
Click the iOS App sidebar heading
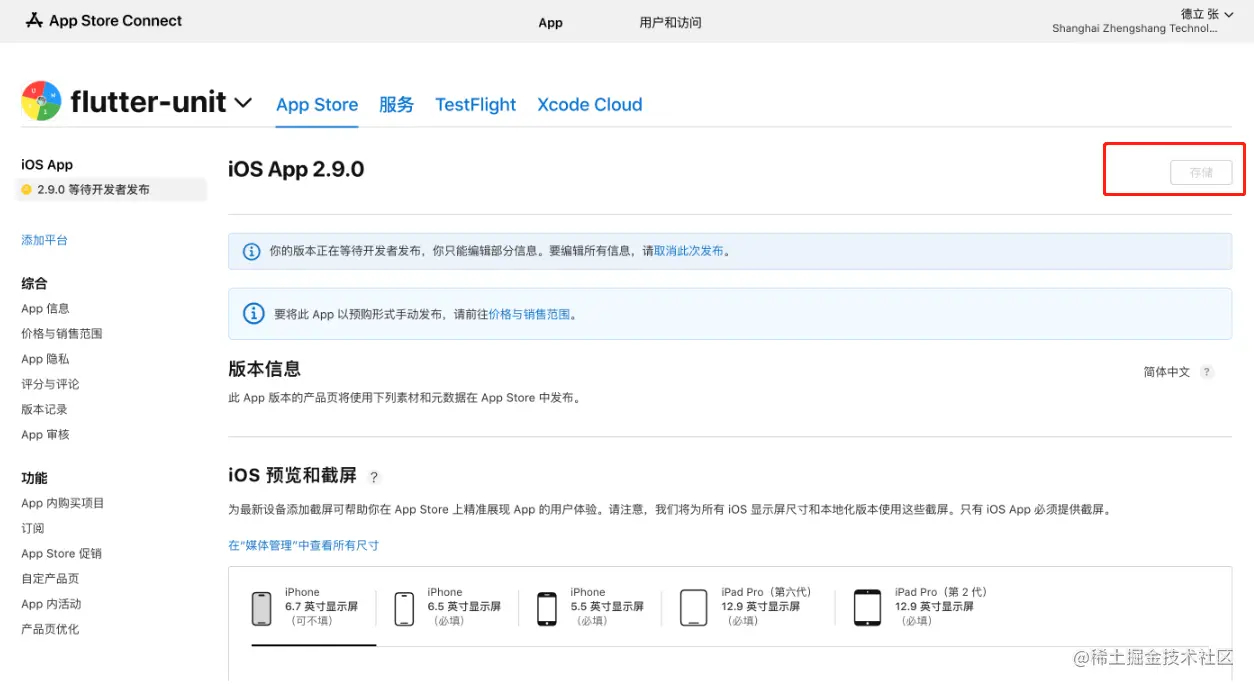tap(47, 165)
